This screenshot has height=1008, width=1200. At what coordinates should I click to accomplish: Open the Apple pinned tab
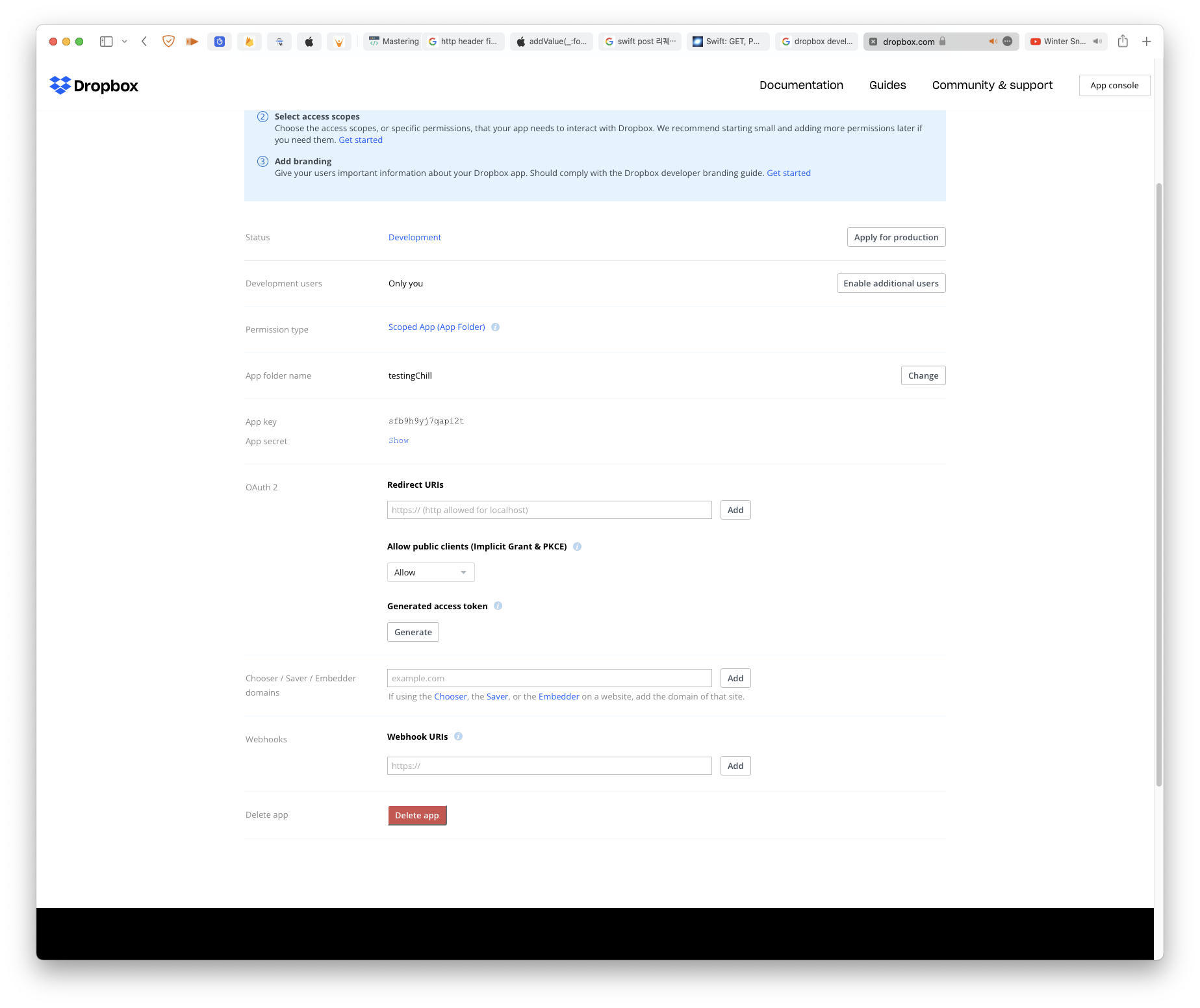coord(309,42)
